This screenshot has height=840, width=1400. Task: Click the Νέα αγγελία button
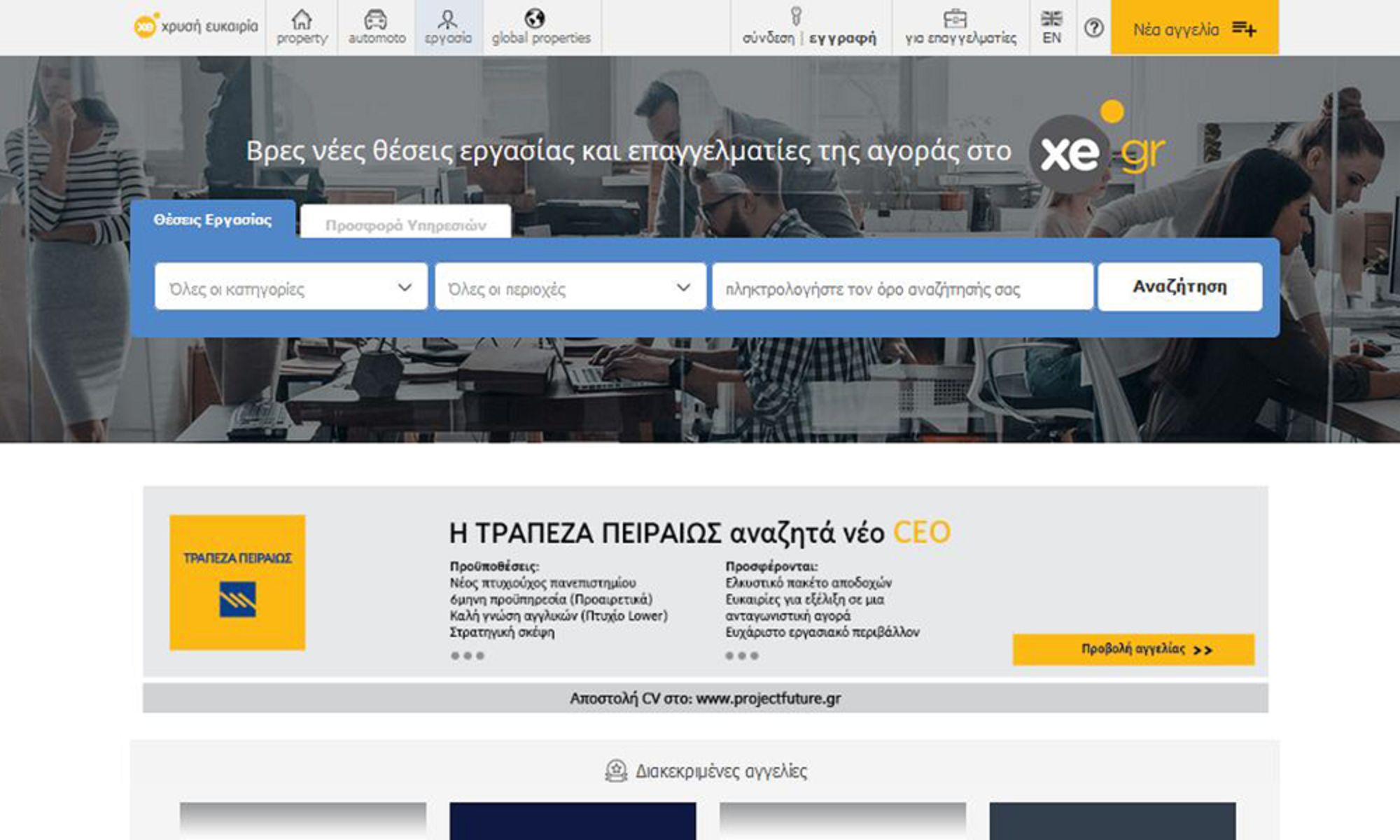pyautogui.click(x=1195, y=27)
